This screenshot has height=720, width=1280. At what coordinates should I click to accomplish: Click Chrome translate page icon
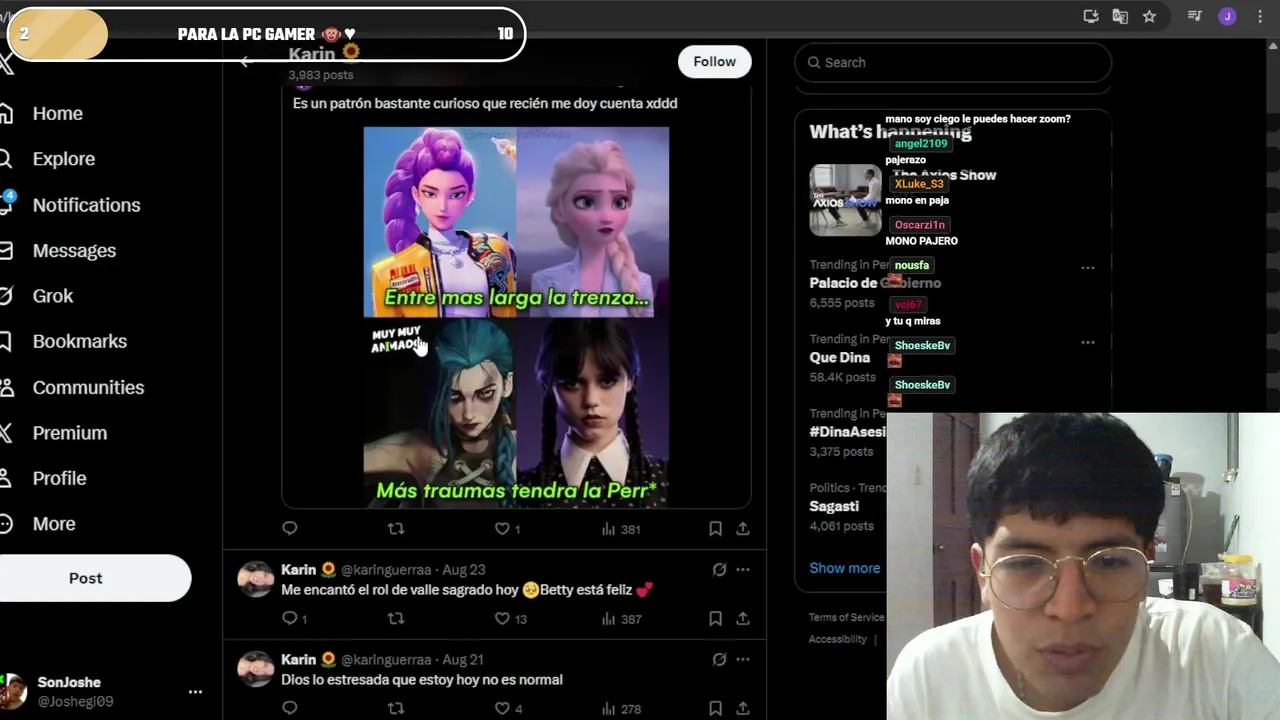[1120, 16]
